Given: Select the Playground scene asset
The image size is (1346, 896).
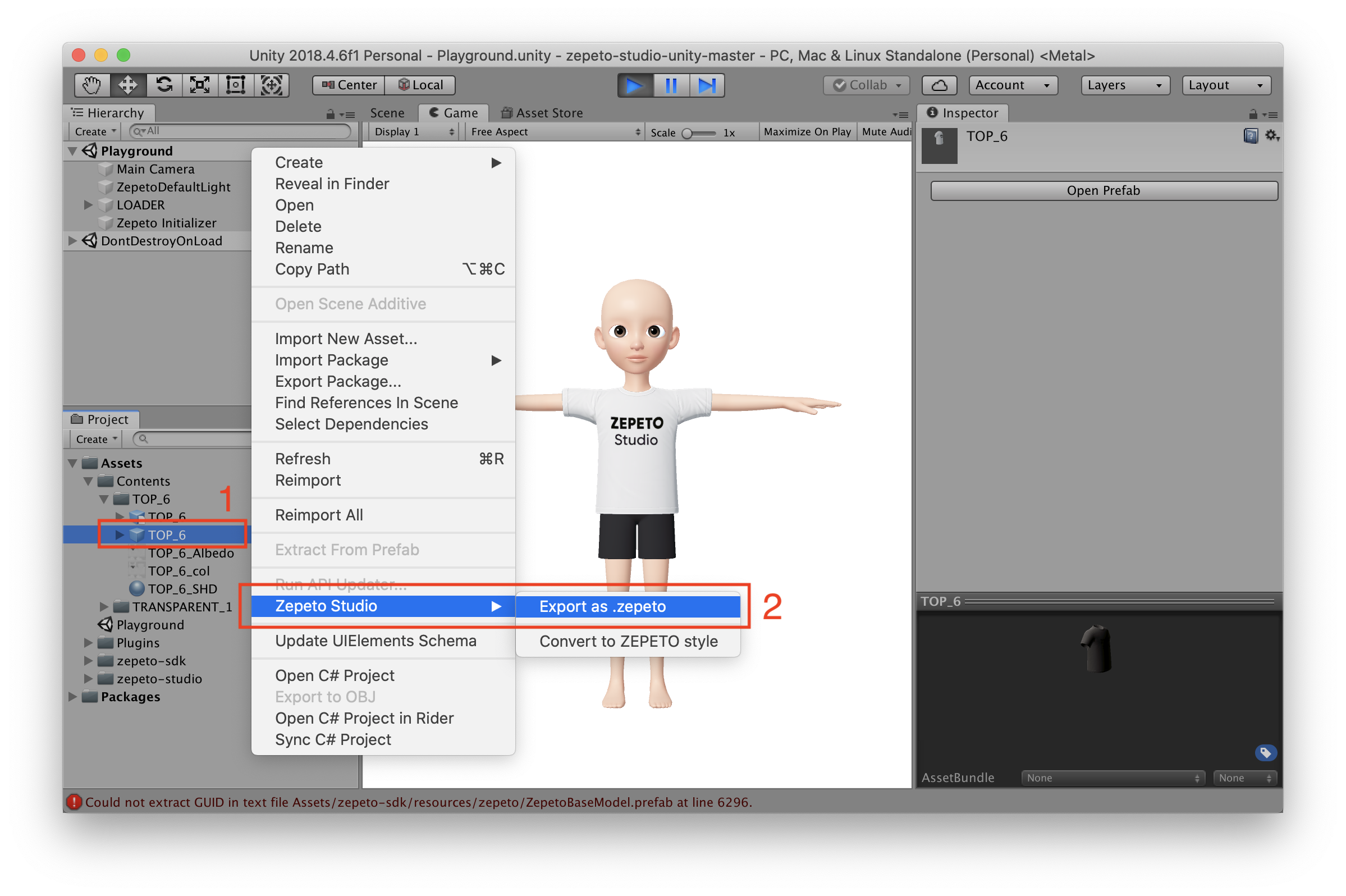Looking at the screenshot, I should tap(150, 625).
